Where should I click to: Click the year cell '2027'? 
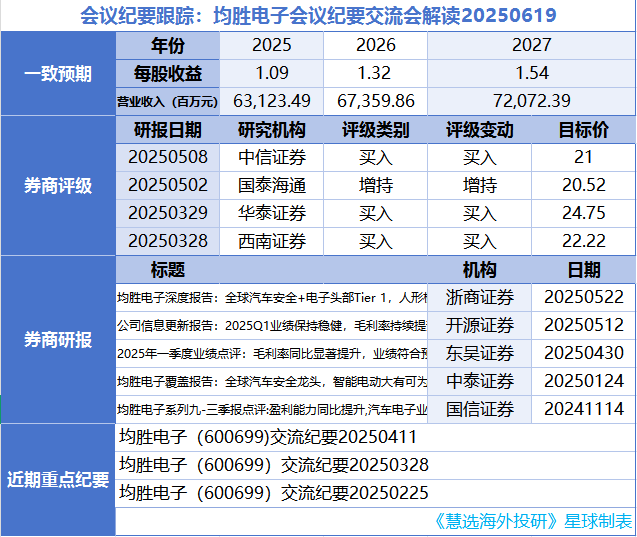[x=531, y=45]
